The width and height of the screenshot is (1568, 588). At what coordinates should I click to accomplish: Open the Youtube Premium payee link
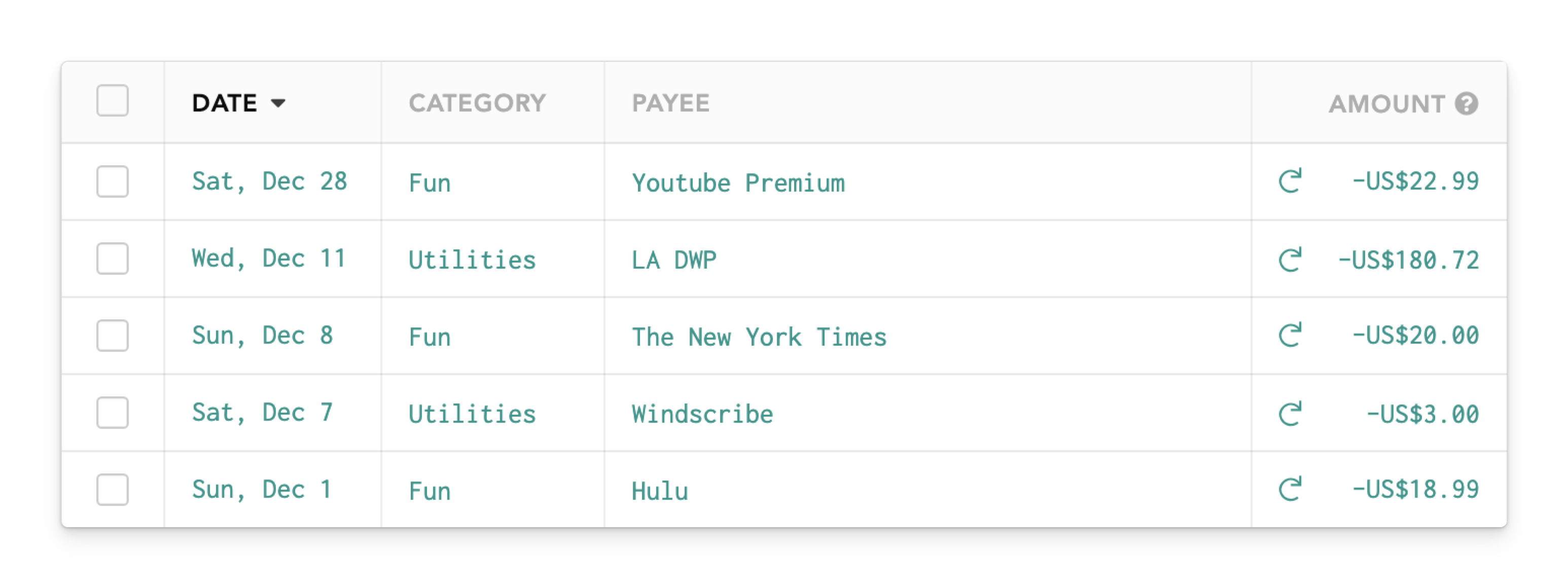coord(738,183)
